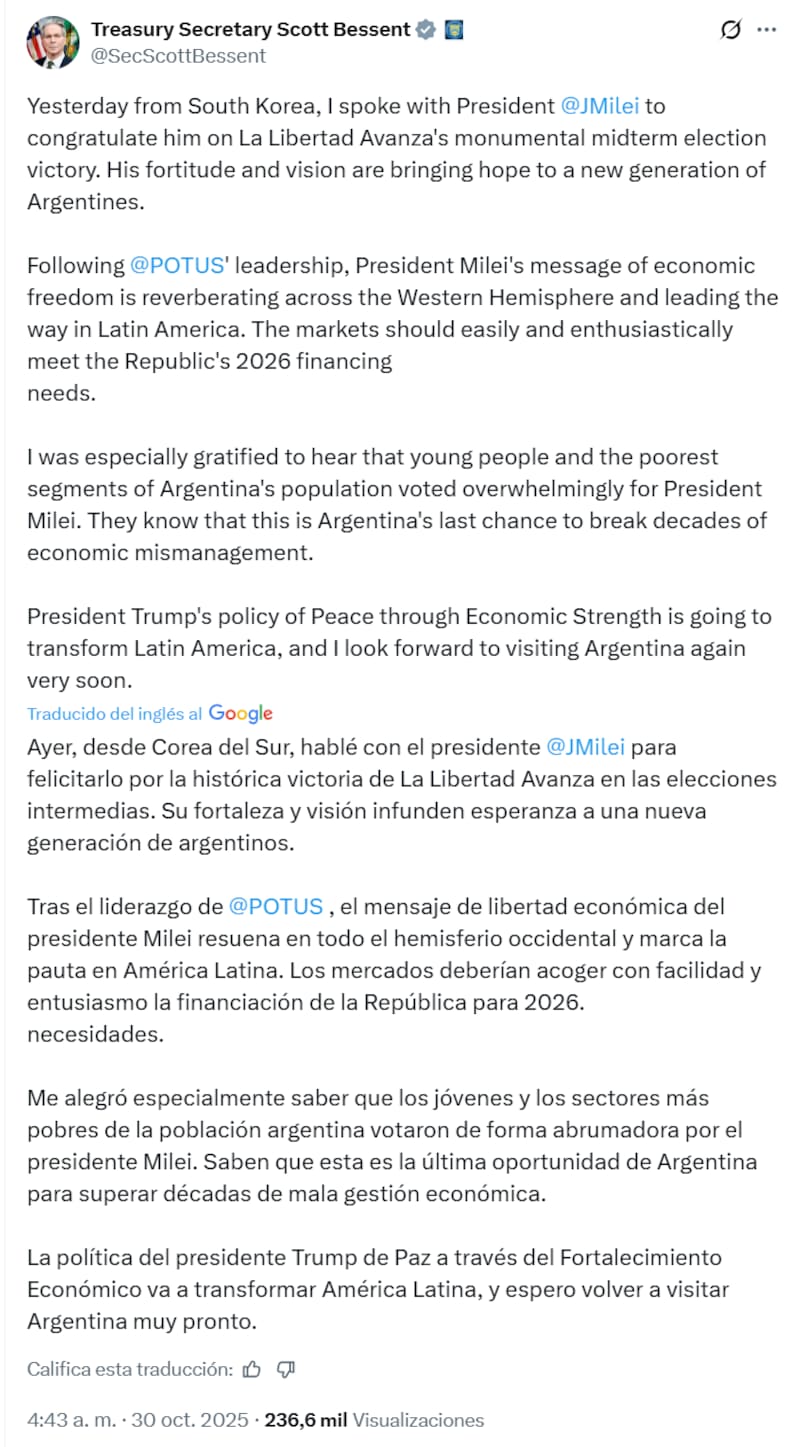Image resolution: width=800 pixels, height=1447 pixels.
Task: Click the thumbs up translation rating icon
Action: [253, 1368]
